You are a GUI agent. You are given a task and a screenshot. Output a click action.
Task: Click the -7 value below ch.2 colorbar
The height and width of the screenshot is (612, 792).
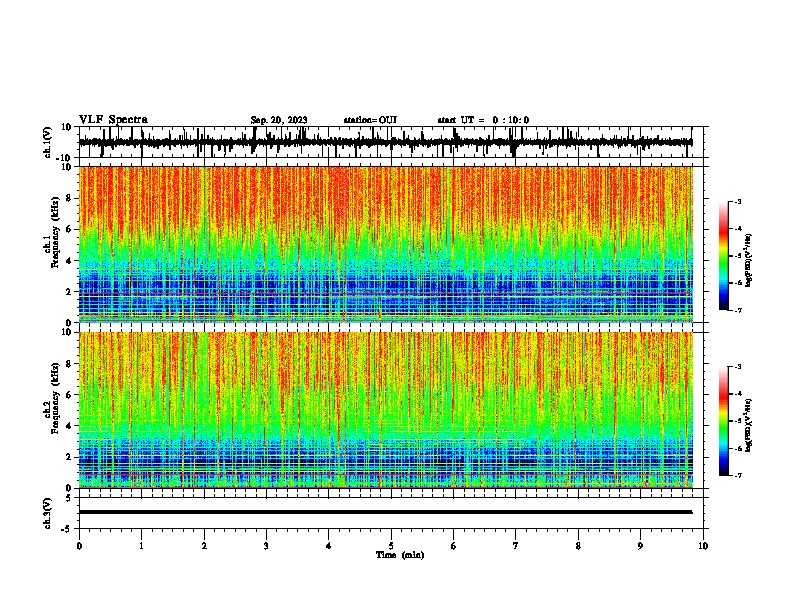[737, 476]
